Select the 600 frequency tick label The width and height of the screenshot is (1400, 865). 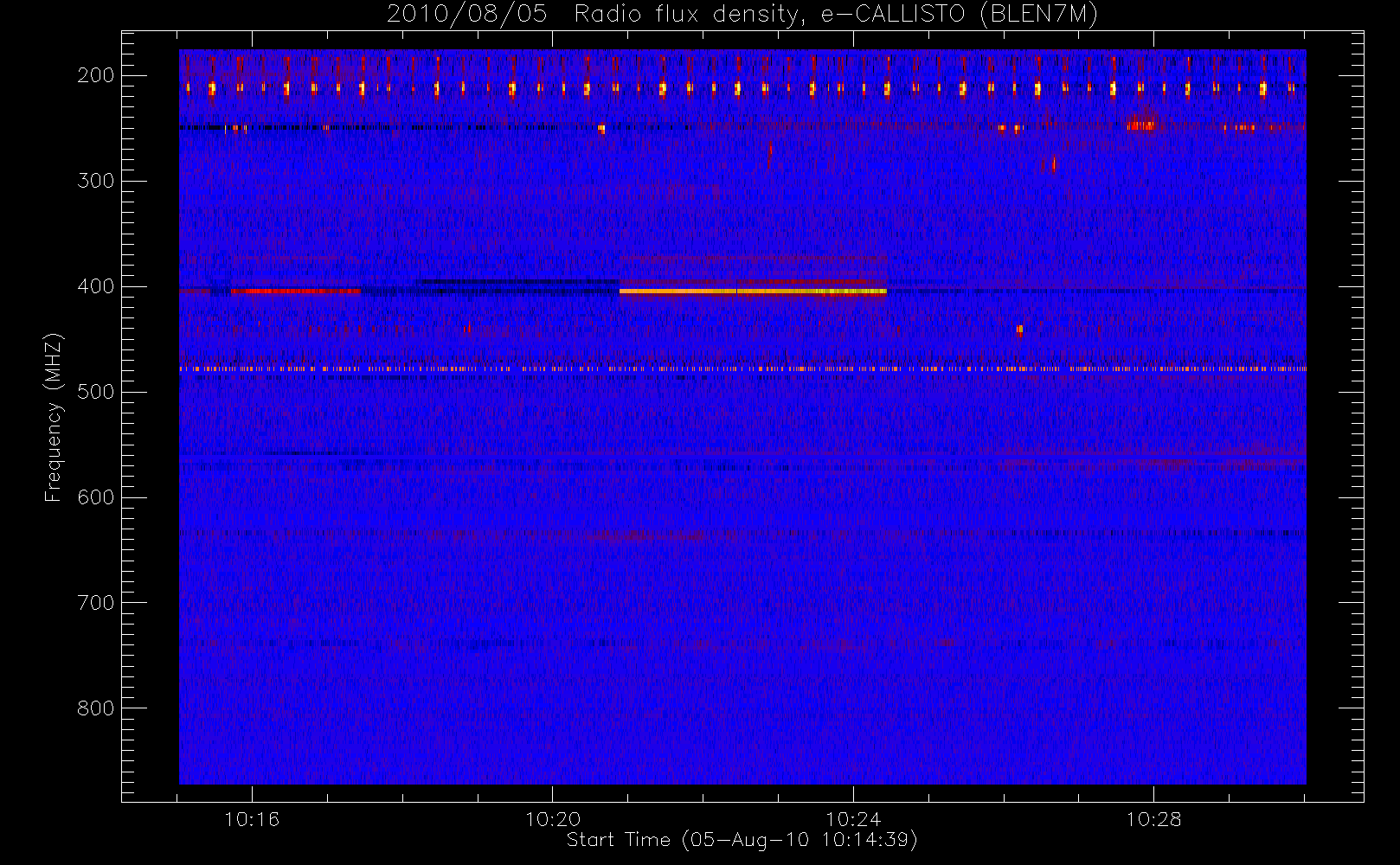point(96,497)
